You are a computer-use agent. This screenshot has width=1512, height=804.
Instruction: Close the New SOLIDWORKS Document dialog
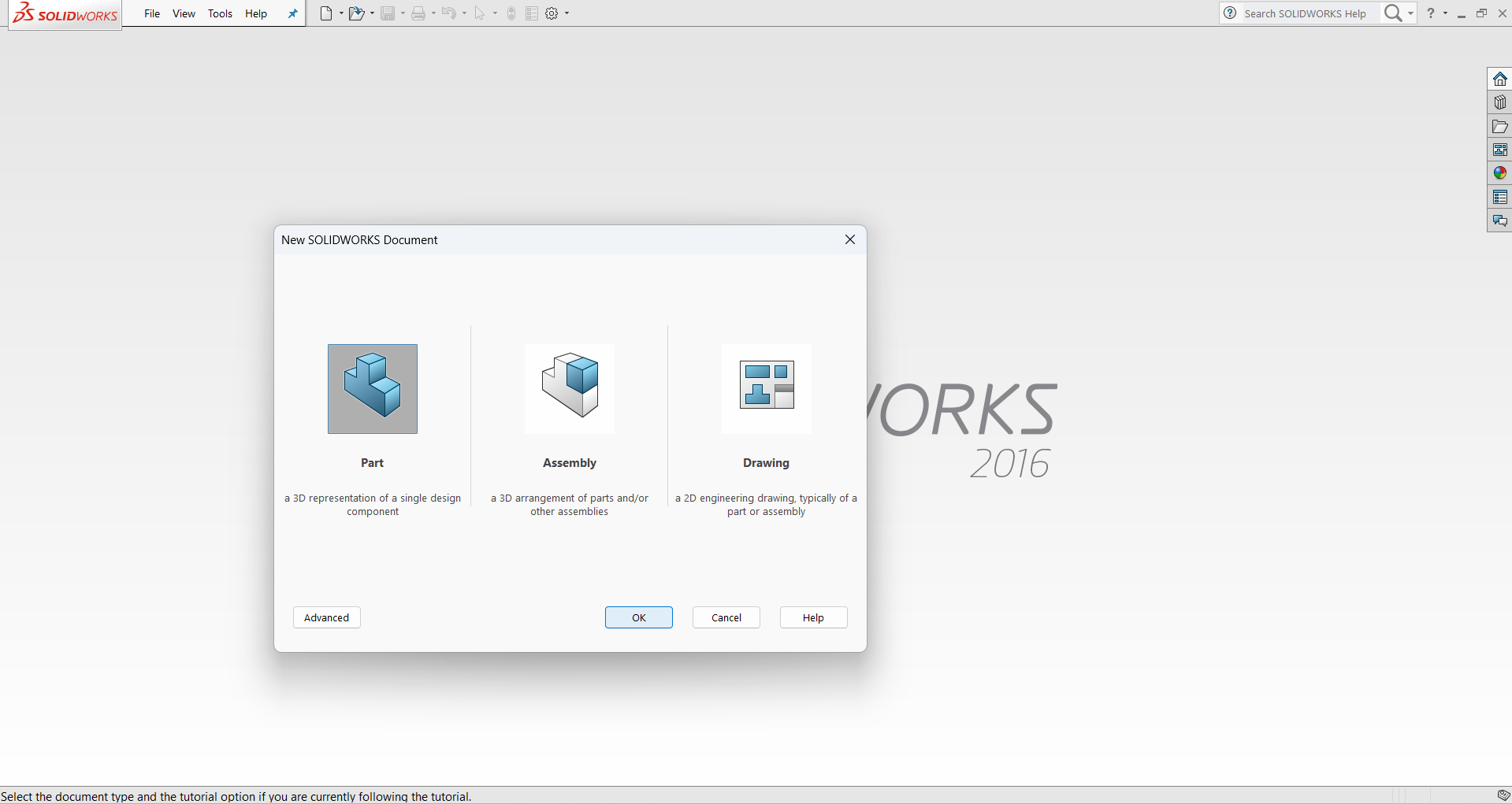point(850,239)
